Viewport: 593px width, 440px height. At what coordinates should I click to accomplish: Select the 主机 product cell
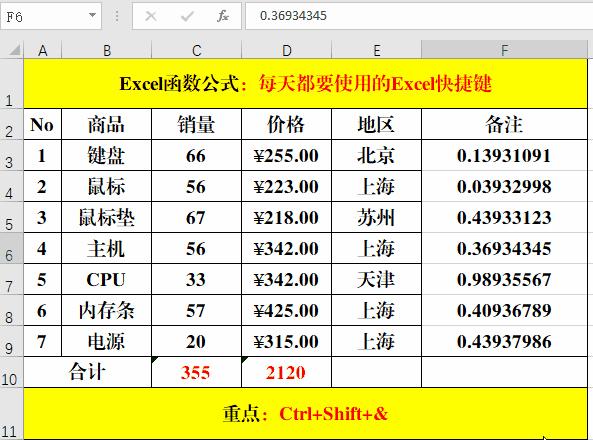(106, 248)
